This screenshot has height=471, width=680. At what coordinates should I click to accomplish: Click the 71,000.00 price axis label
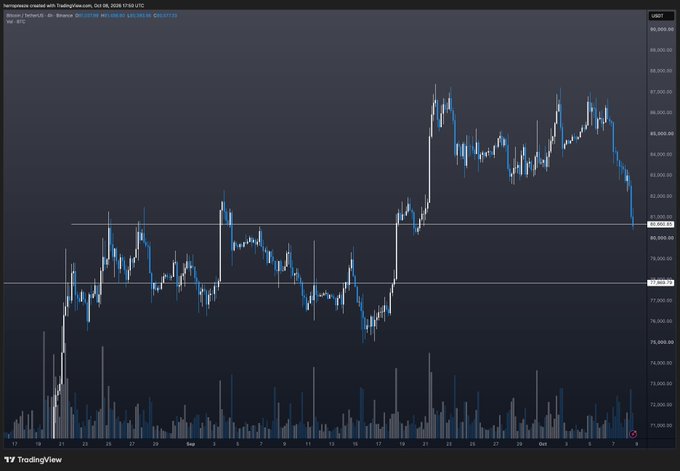(661, 425)
